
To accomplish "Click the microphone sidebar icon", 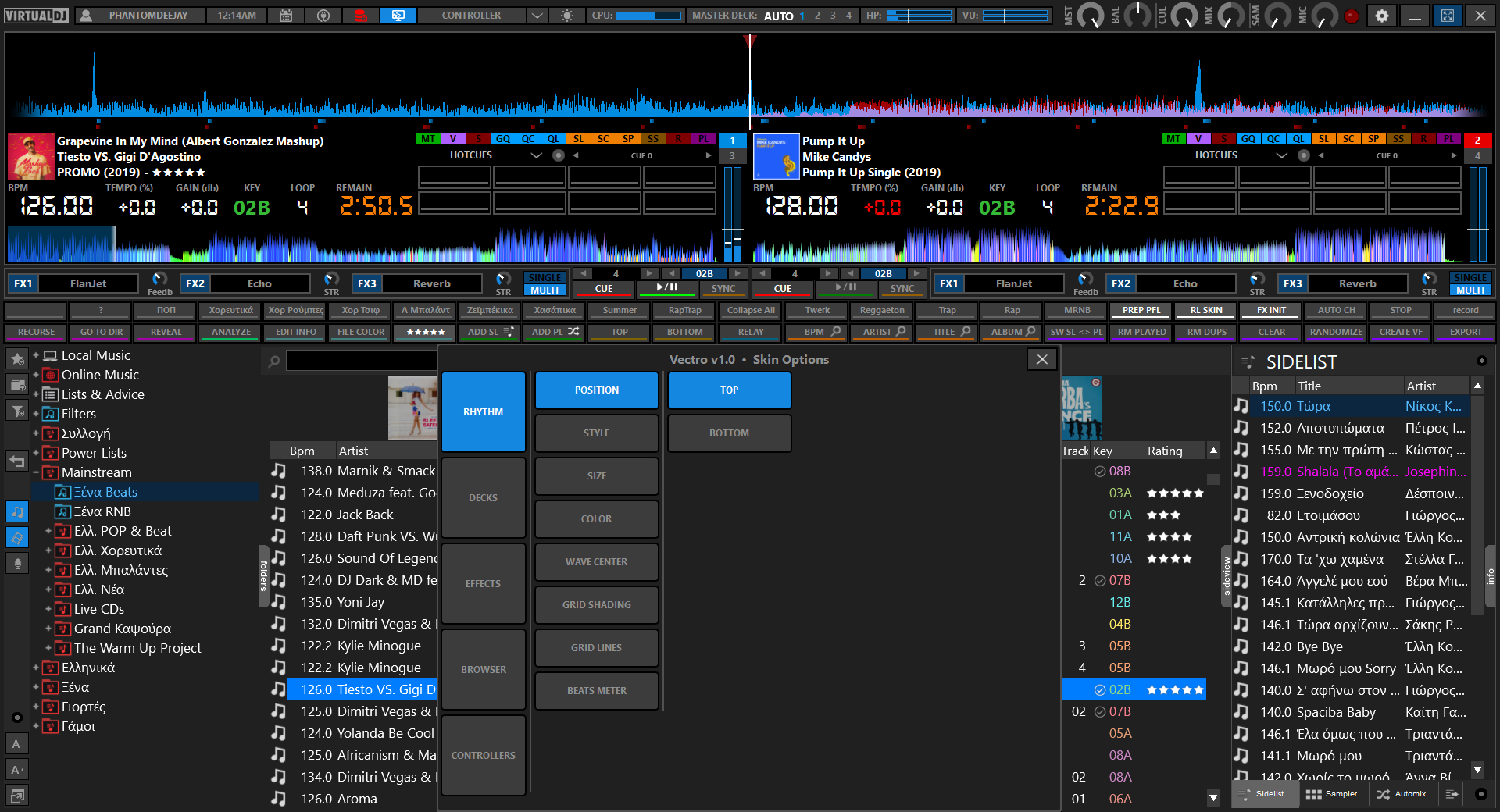I will pos(17,563).
